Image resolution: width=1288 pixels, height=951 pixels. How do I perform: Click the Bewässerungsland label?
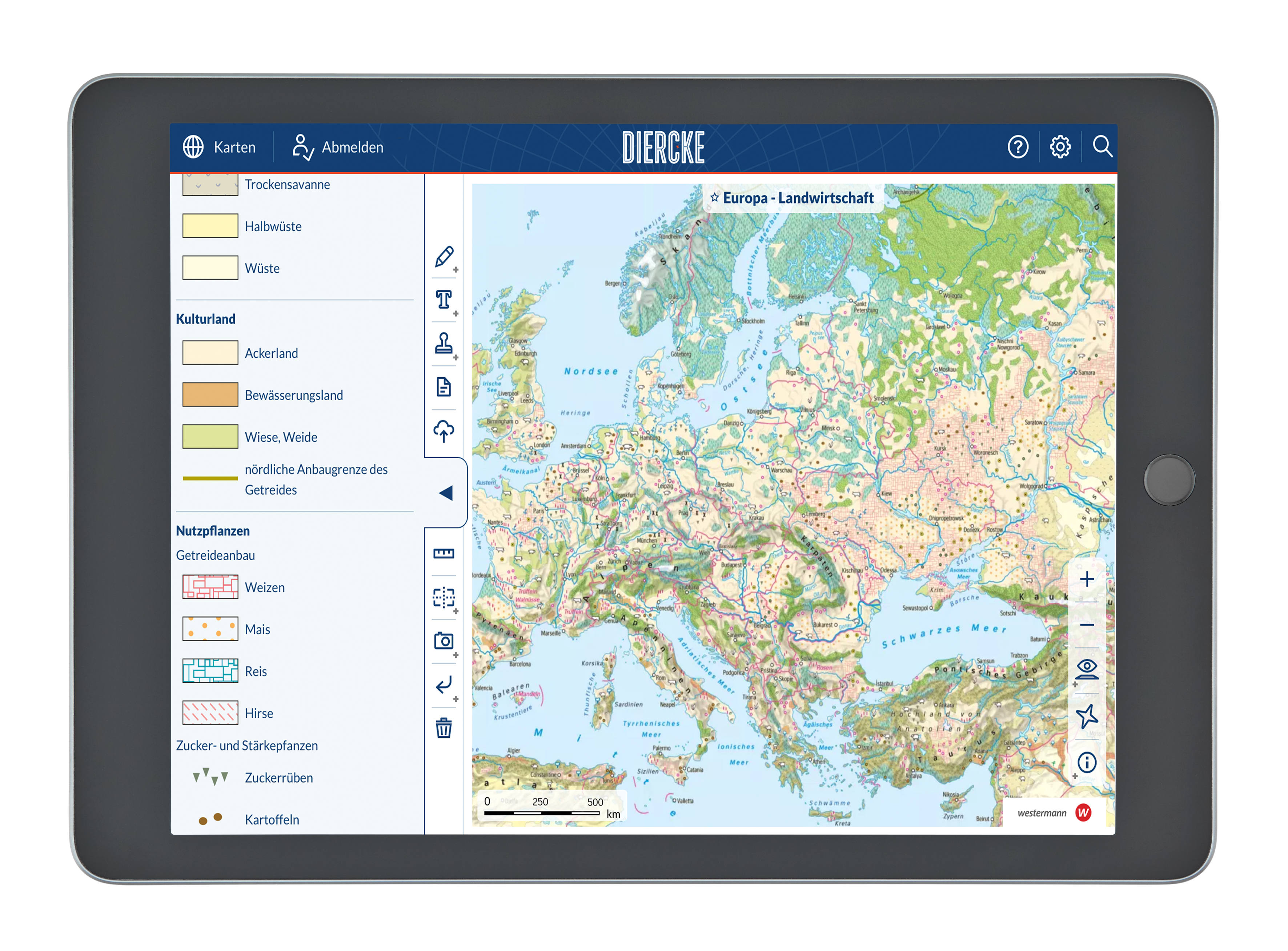tap(293, 396)
